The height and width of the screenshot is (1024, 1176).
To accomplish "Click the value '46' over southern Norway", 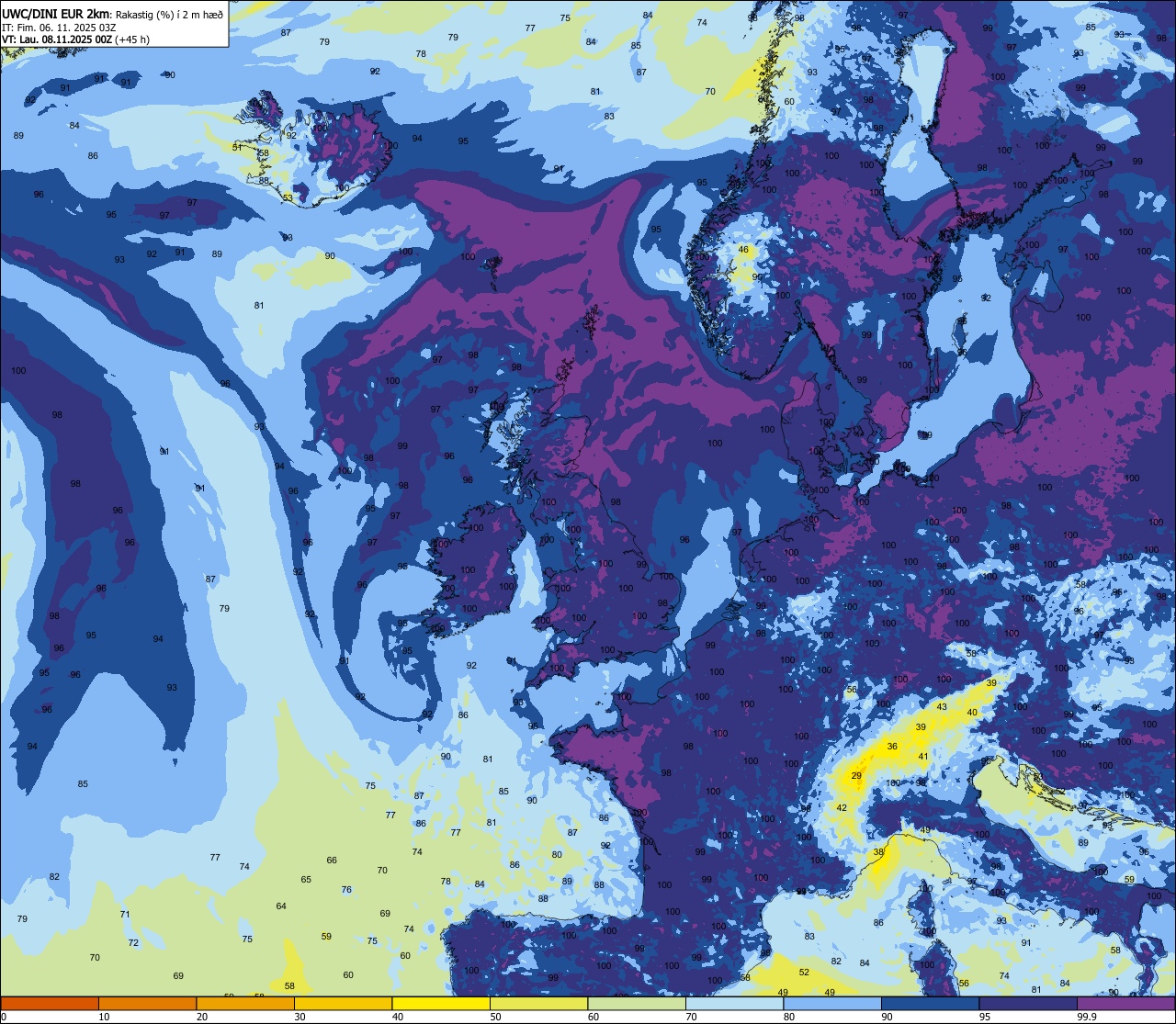I will click(x=745, y=250).
